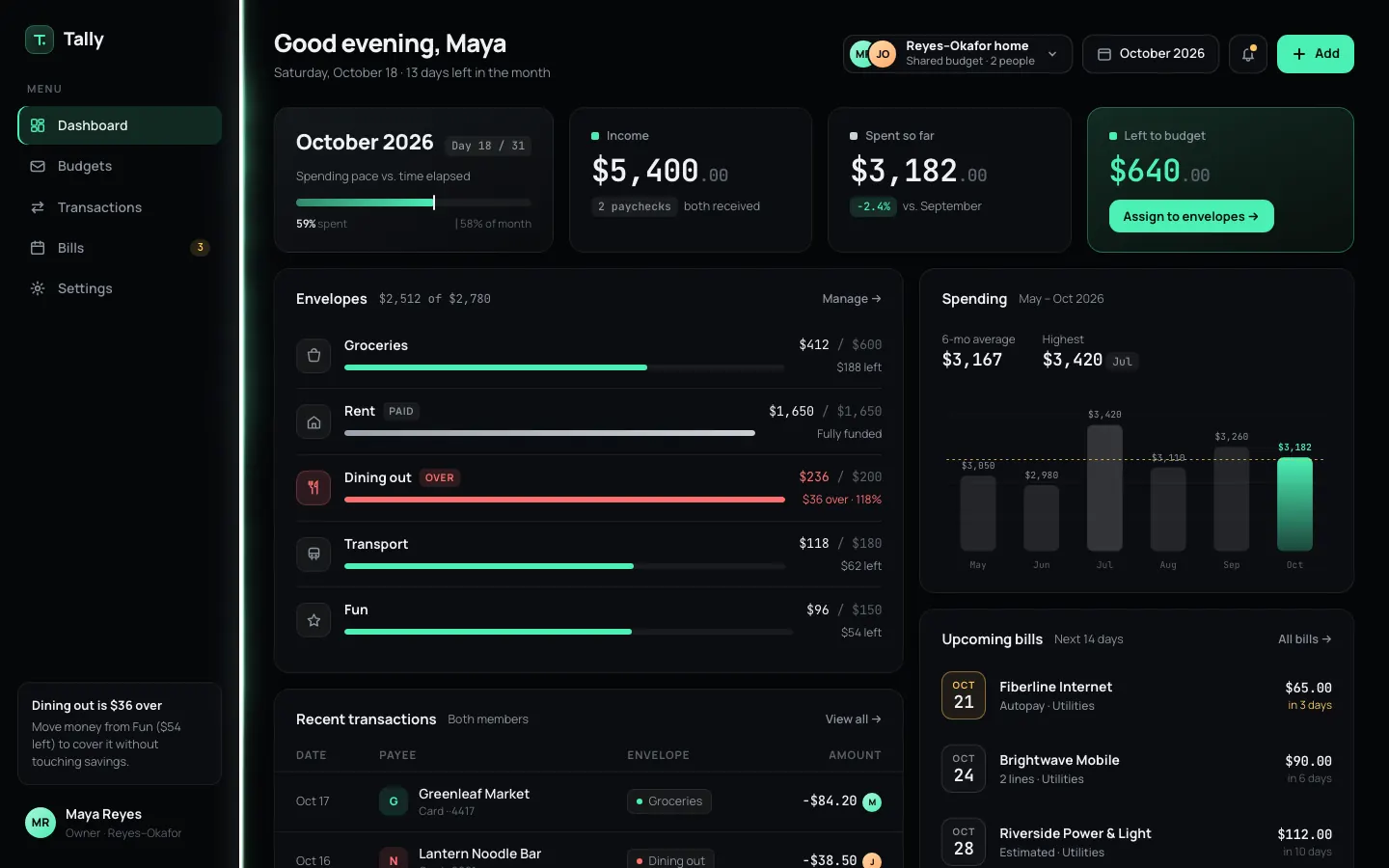This screenshot has height=868, width=1389.
Task: Click the Sep bar in Spending chart
Action: (x=1232, y=499)
